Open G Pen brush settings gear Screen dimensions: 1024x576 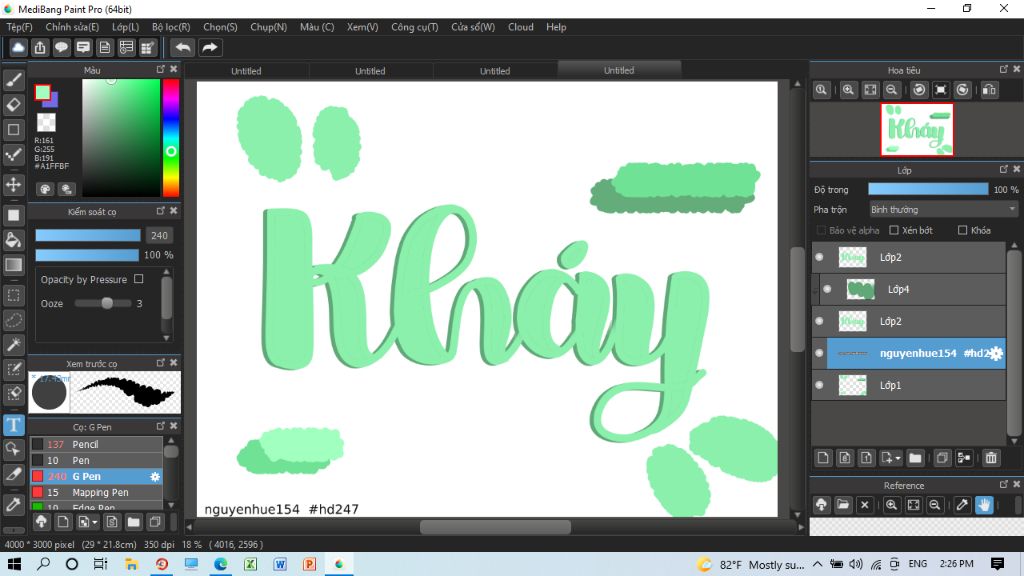pos(155,477)
